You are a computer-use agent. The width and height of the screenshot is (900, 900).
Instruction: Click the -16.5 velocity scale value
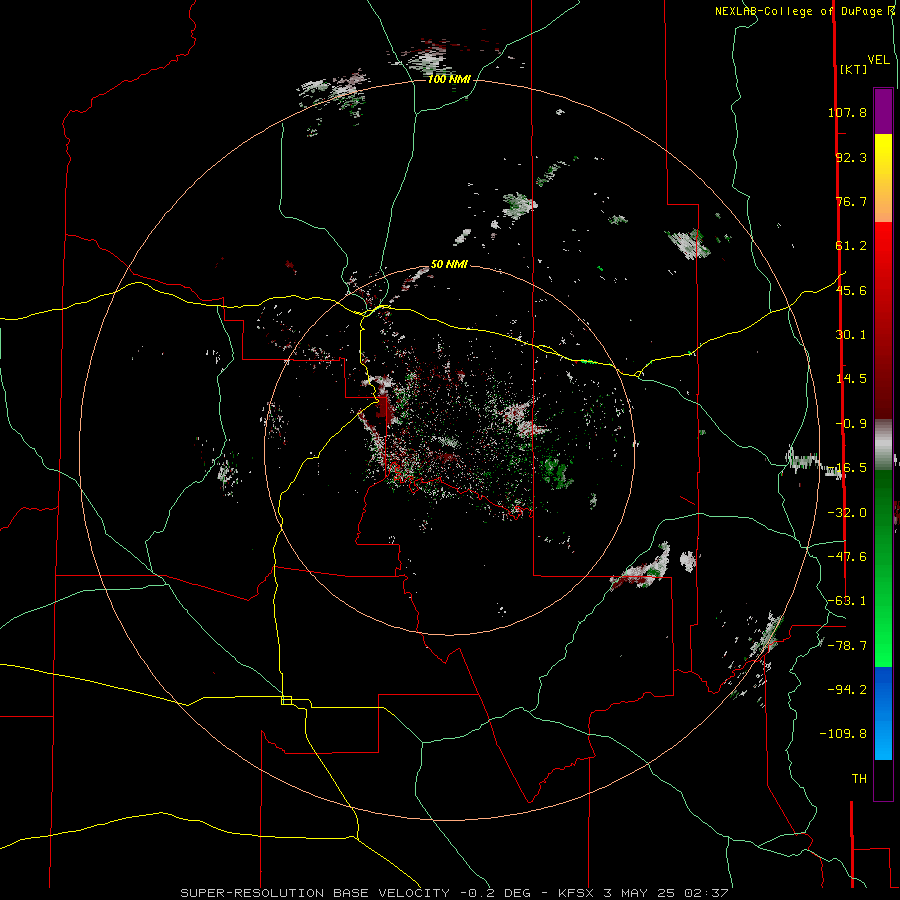[847, 468]
